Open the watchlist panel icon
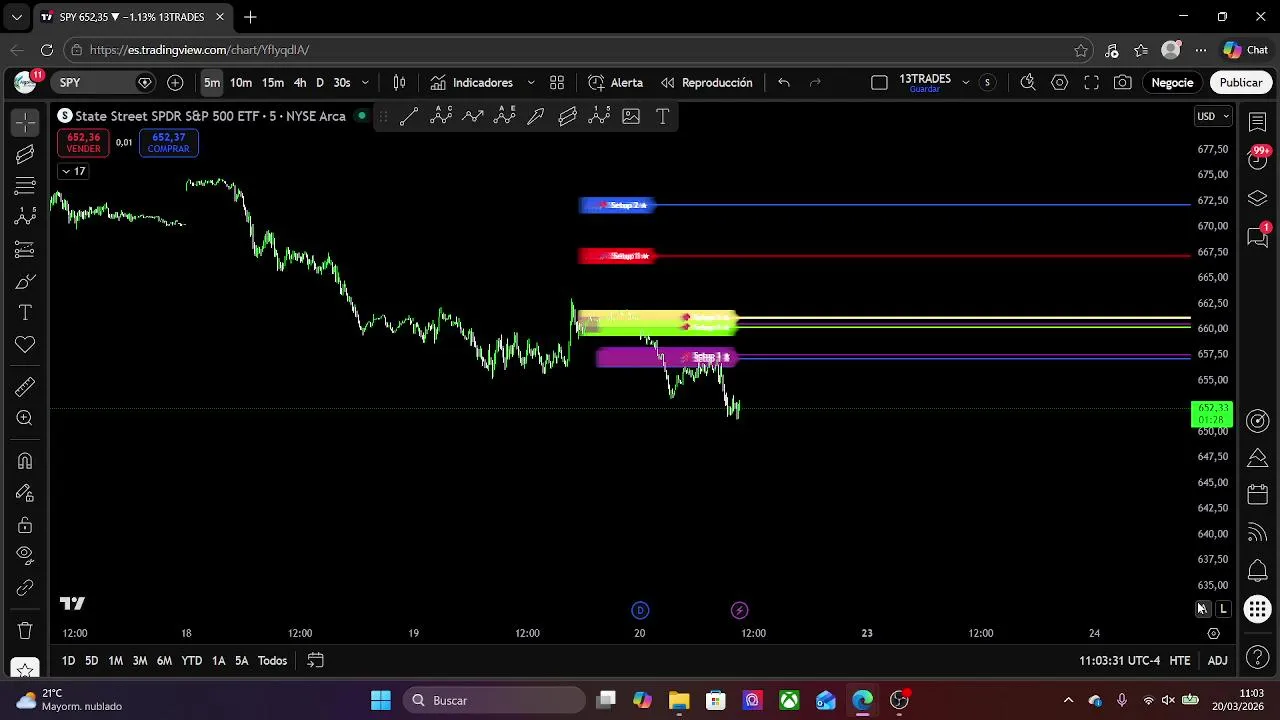Image resolution: width=1280 pixels, height=720 pixels. [1258, 121]
